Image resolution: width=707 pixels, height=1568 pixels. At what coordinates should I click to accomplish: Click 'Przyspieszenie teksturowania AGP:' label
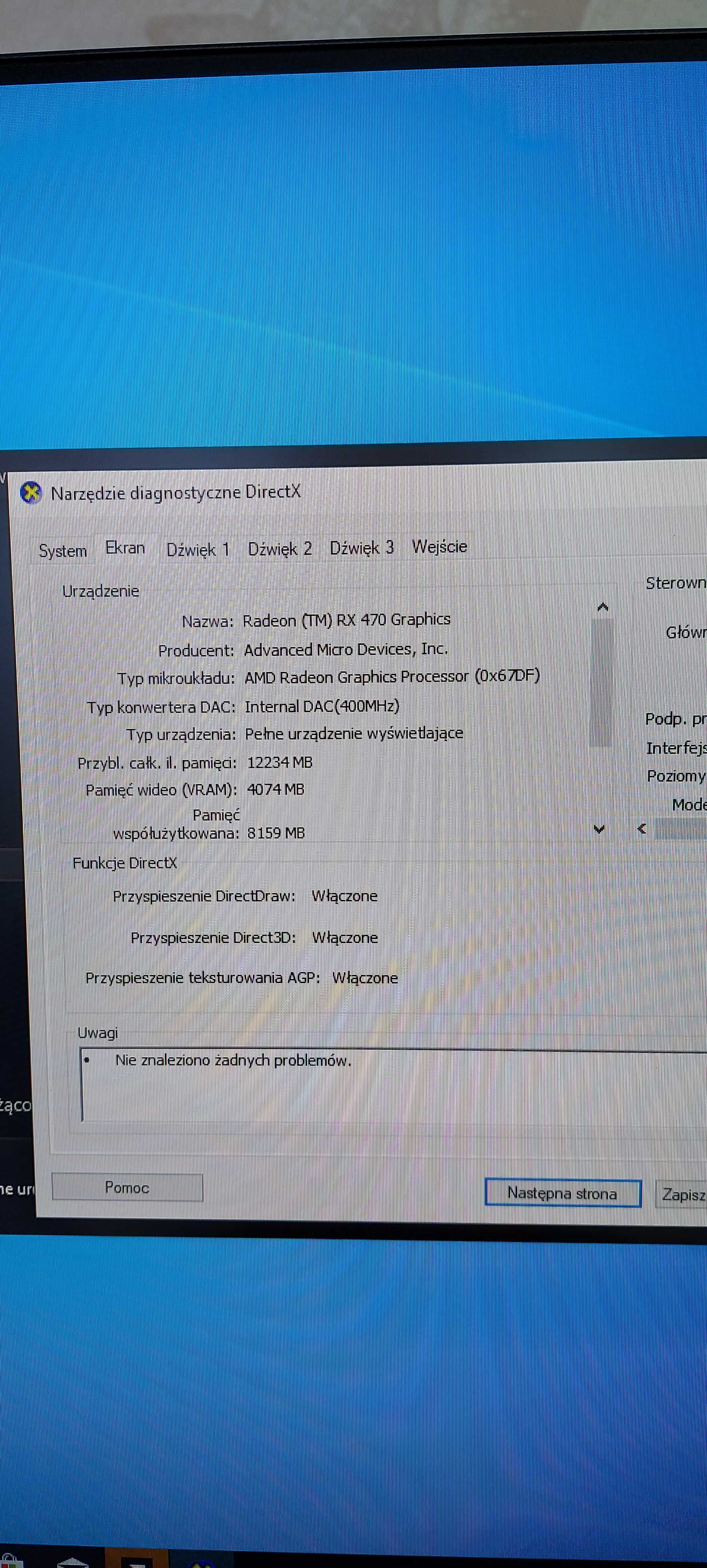pyautogui.click(x=203, y=978)
